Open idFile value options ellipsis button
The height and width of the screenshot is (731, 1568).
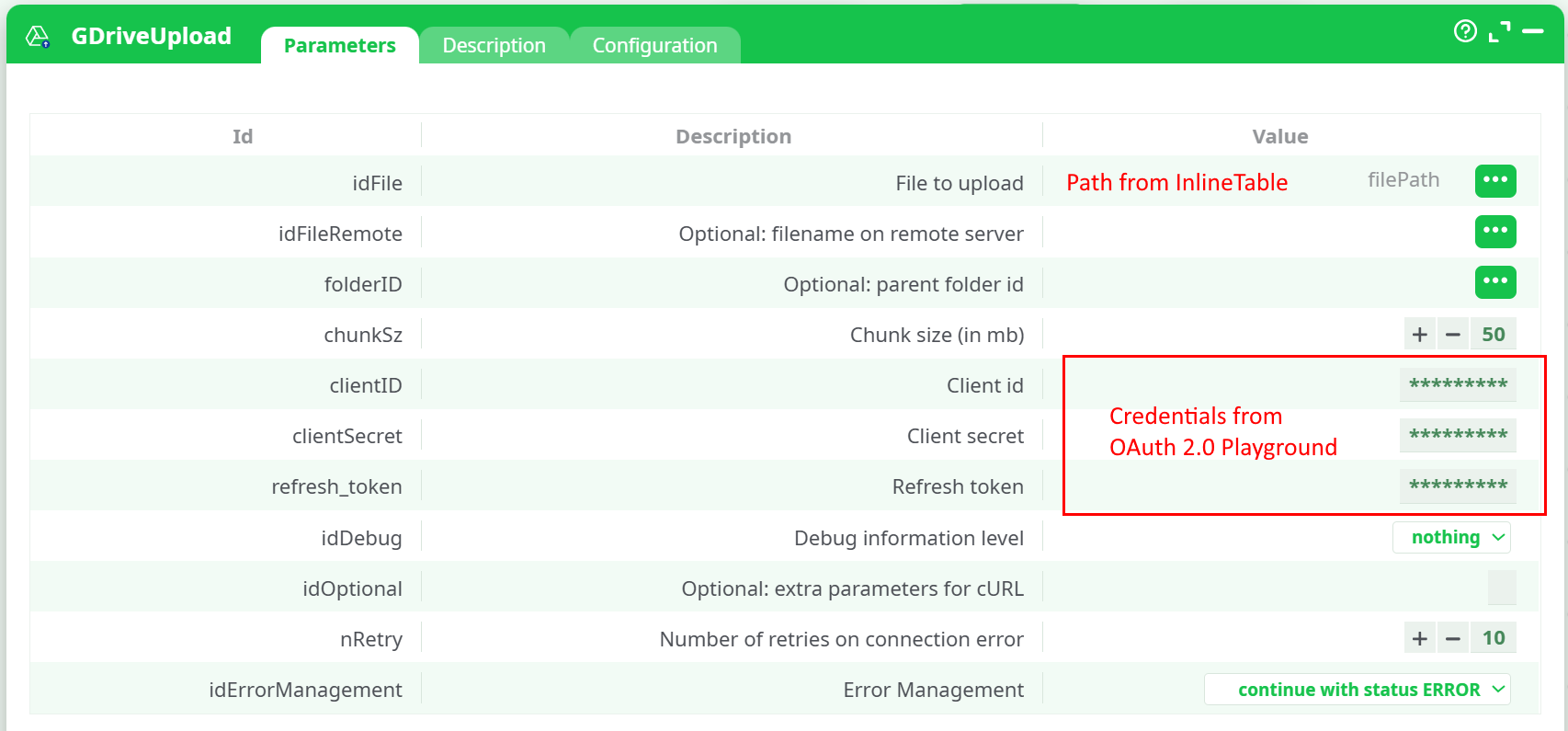click(x=1495, y=180)
